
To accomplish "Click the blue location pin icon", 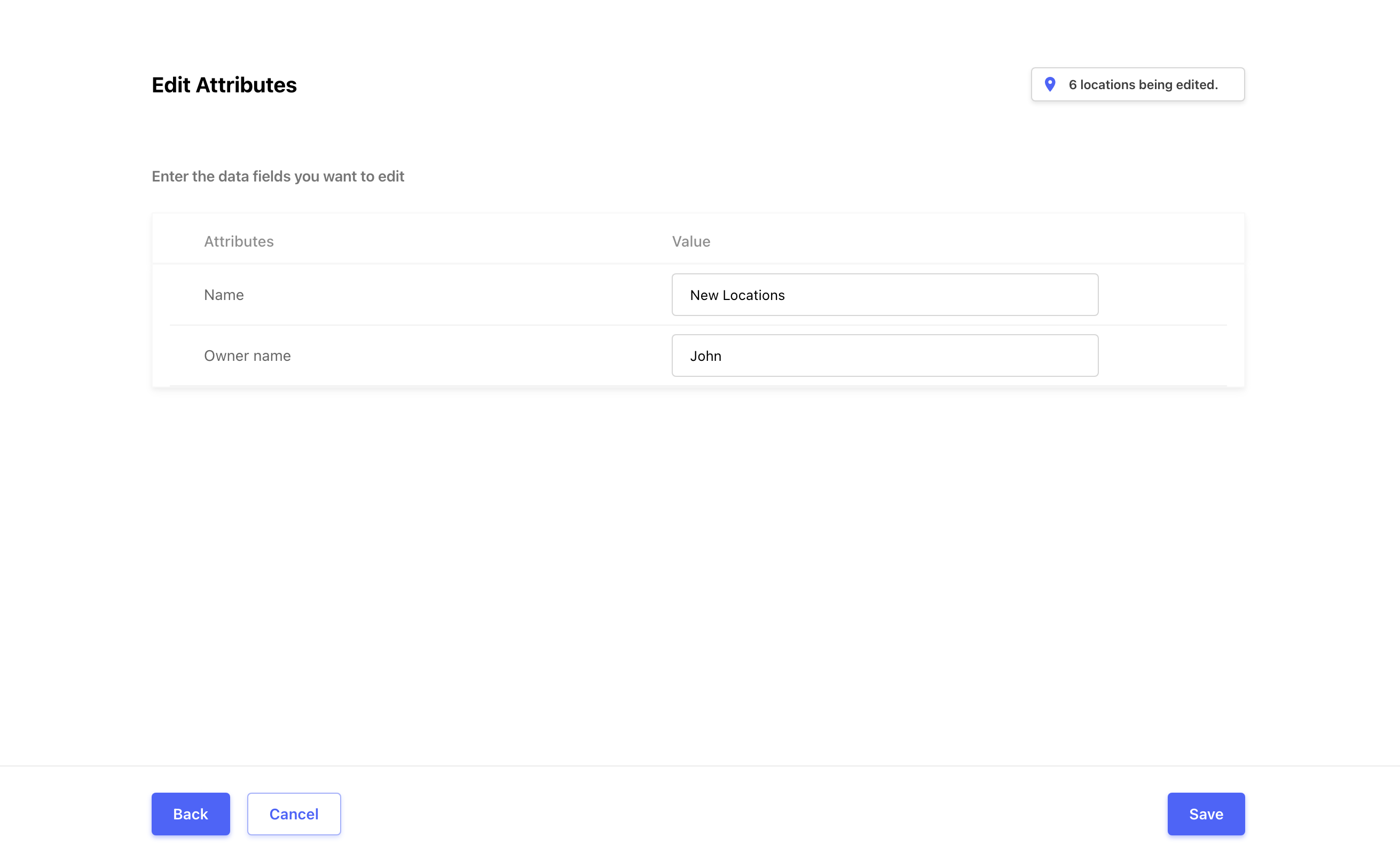I will point(1050,85).
